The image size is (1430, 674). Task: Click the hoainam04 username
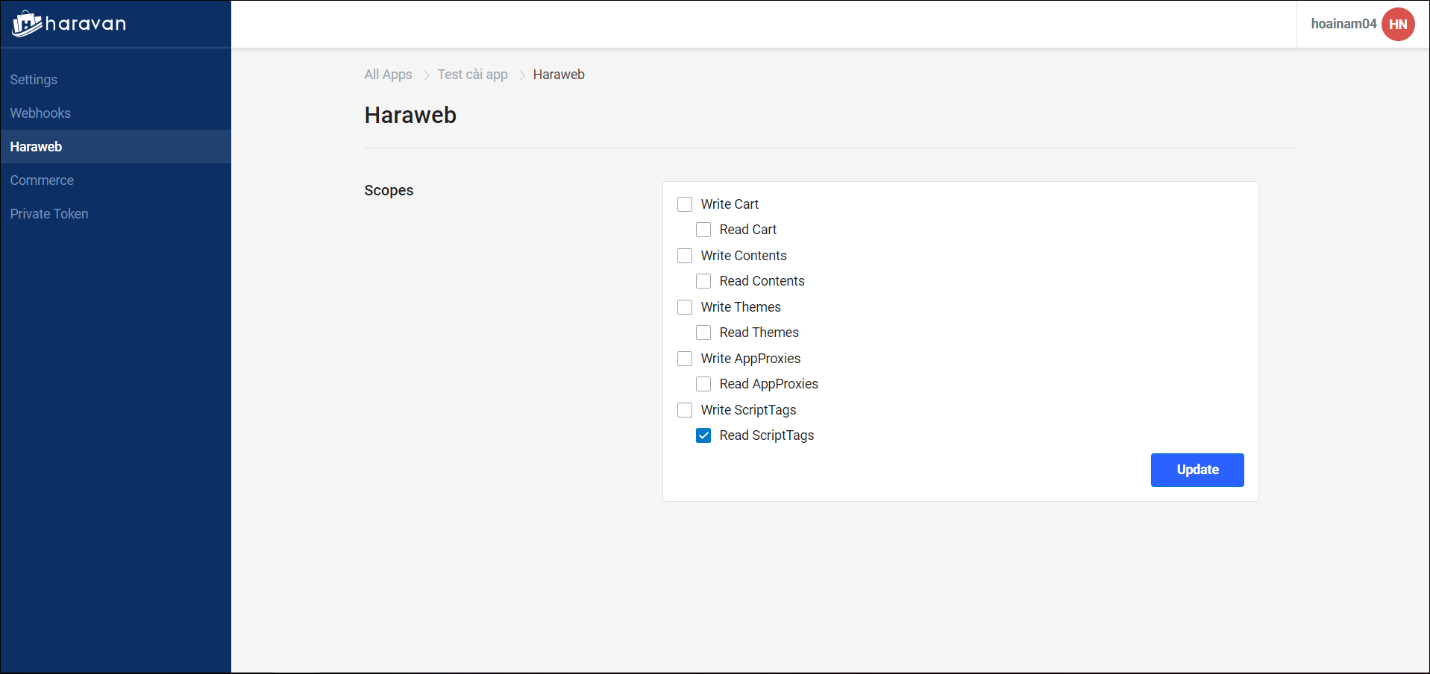click(1343, 24)
